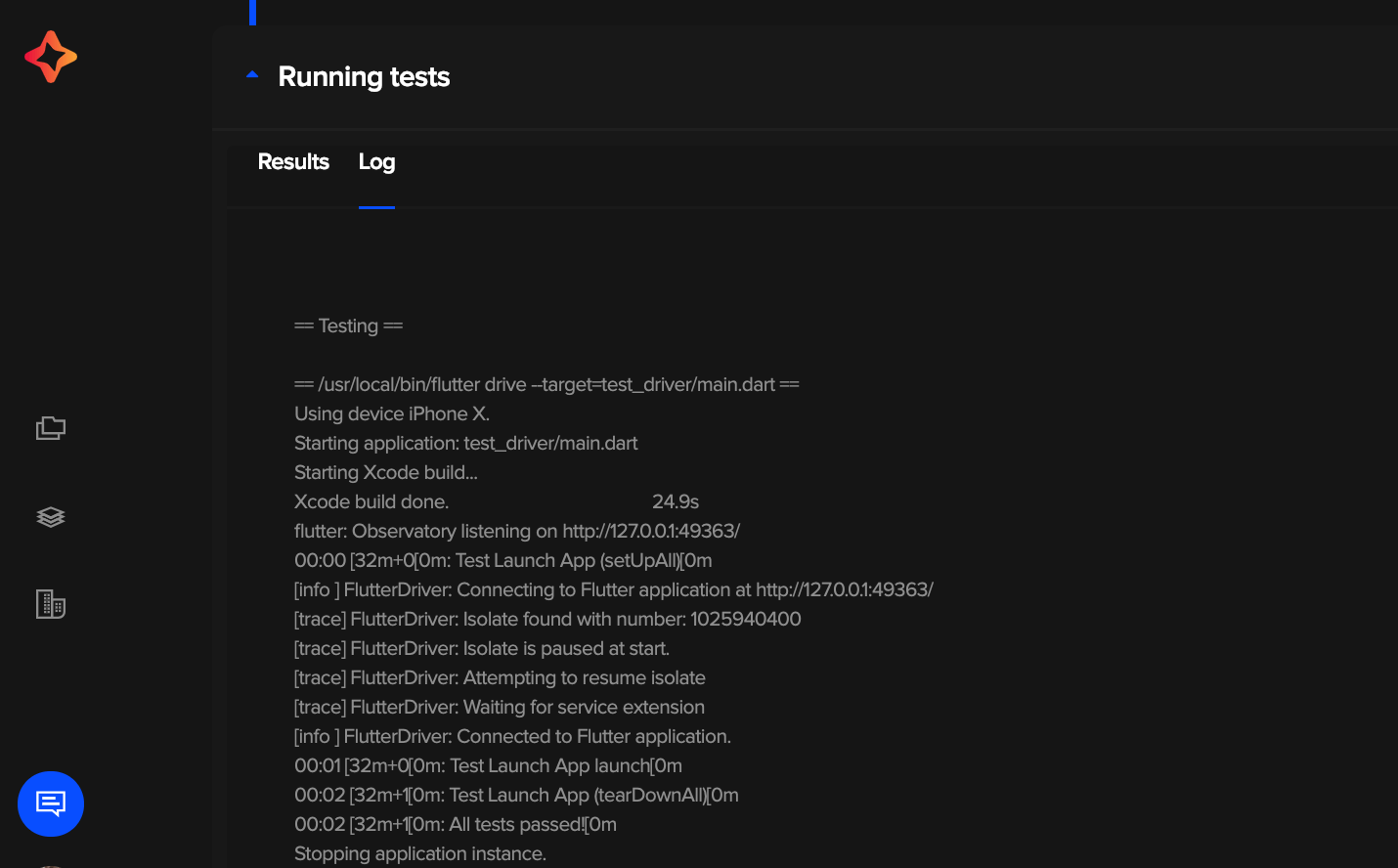Image resolution: width=1398 pixels, height=868 pixels.
Task: Click 'Starting Xcode build...' line
Action: pyautogui.click(x=386, y=472)
